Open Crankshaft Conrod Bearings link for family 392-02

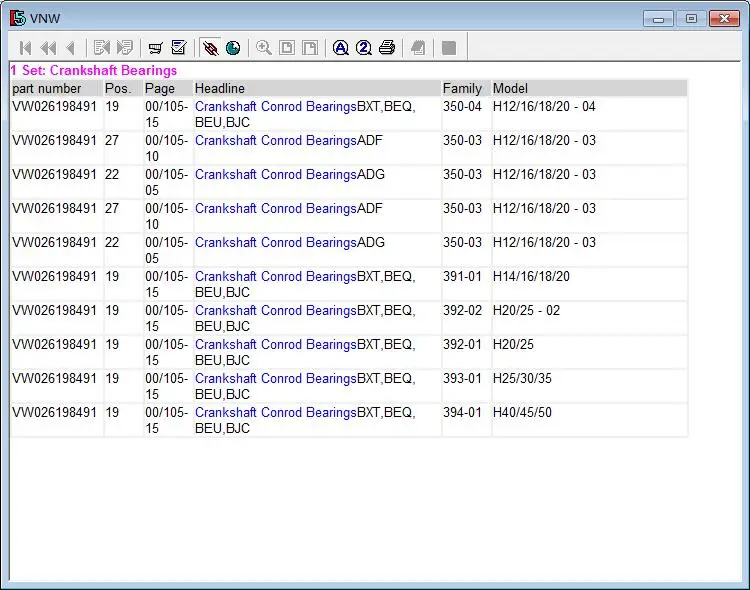tap(276, 310)
